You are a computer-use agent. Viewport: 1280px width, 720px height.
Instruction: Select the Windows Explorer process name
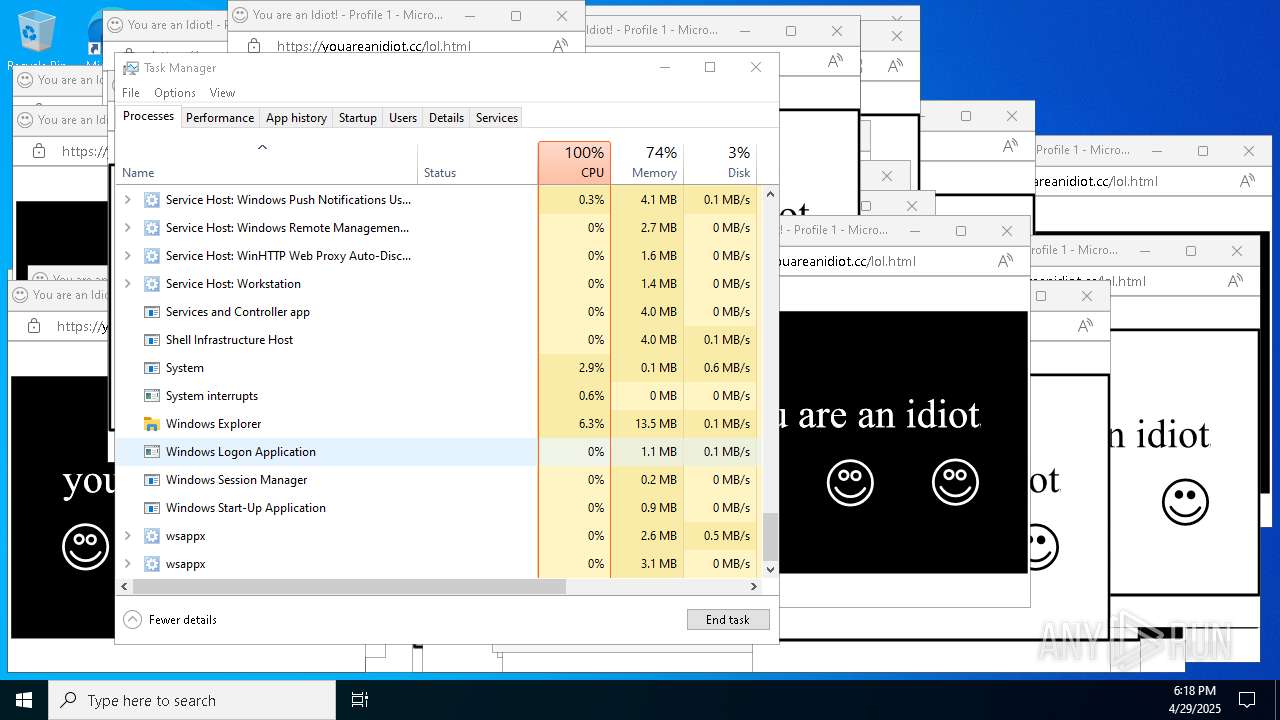tap(213, 424)
